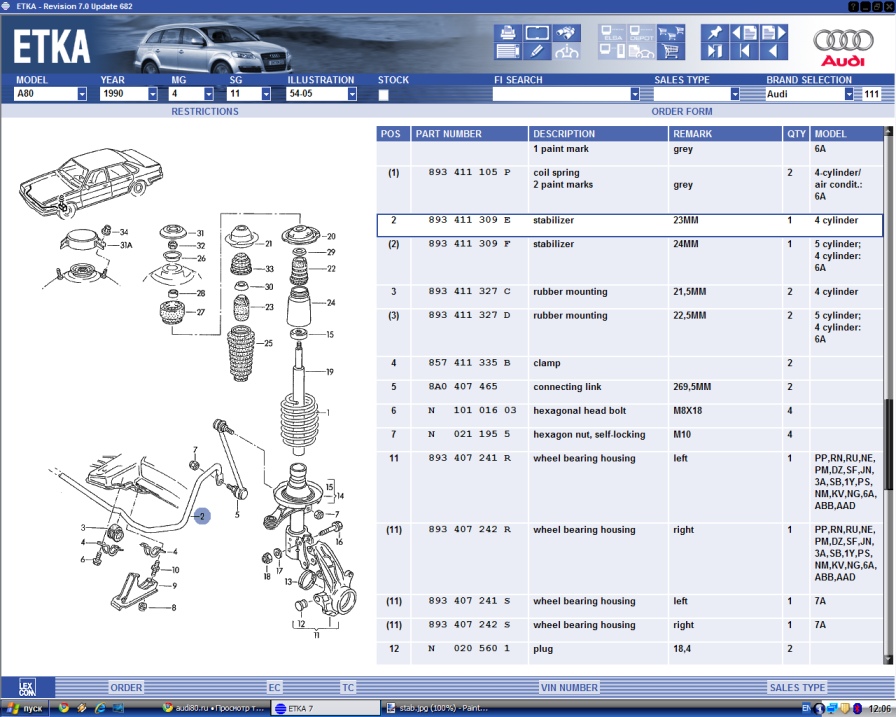The width and height of the screenshot is (896, 717).
Task: Click the single shopping cart icon
Action: pyautogui.click(x=670, y=51)
